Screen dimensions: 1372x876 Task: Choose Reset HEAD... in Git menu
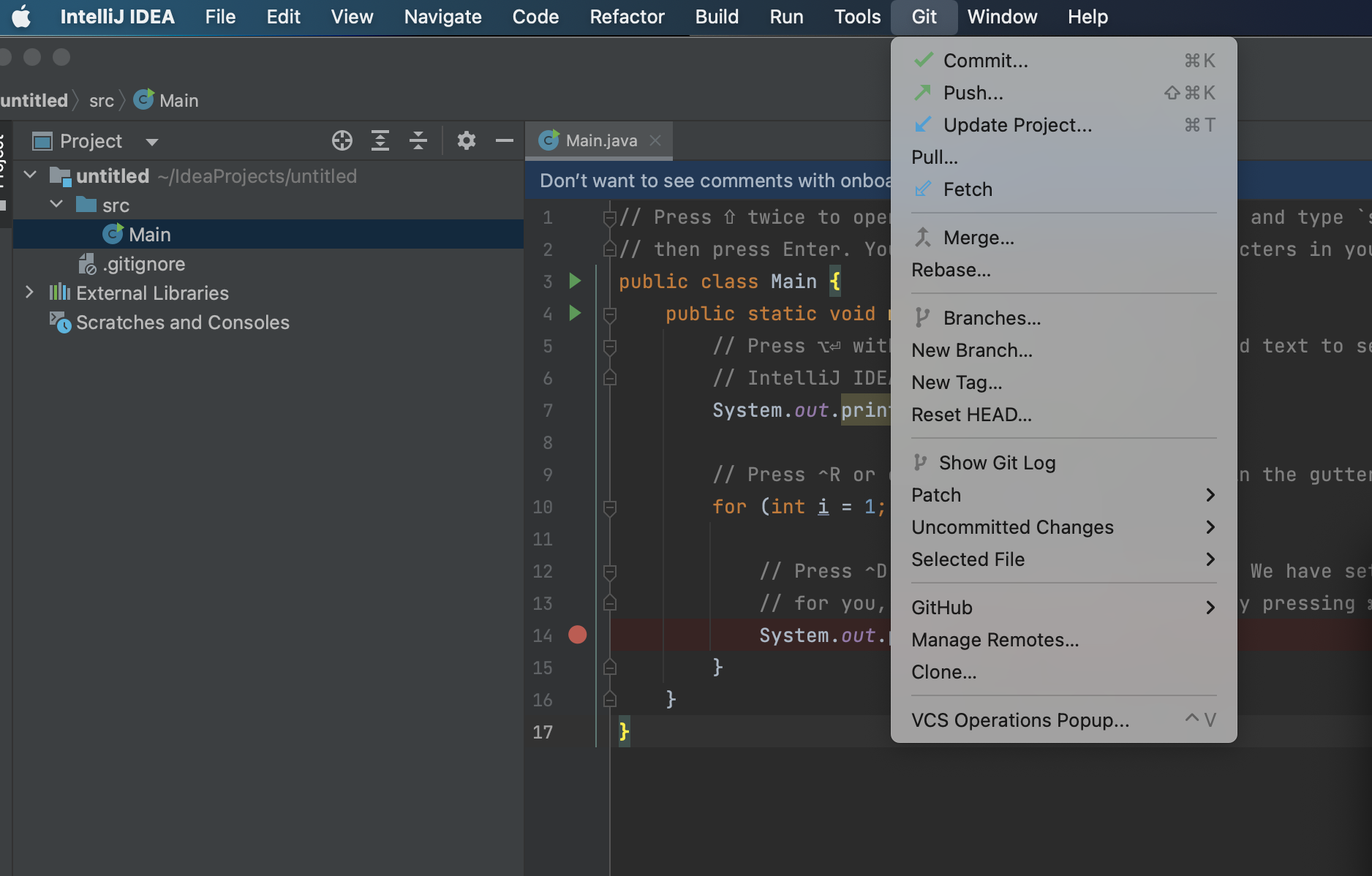click(1064, 415)
